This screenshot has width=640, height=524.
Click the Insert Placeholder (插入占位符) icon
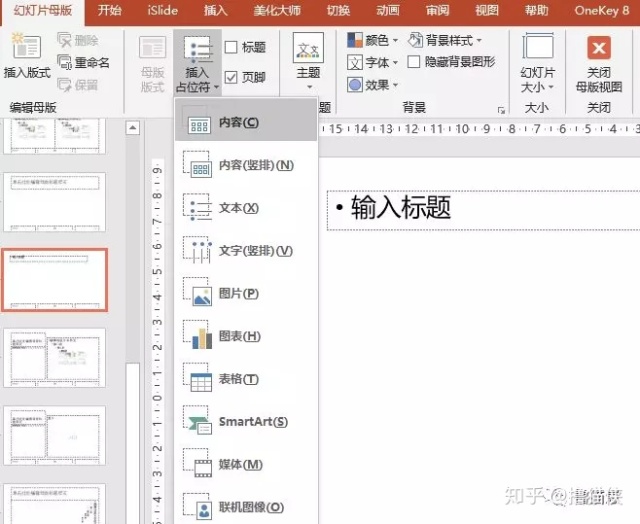pos(198,50)
